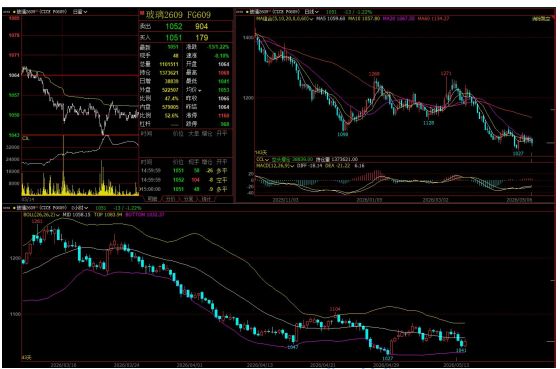Click the 买入 bid price 1051
This screenshot has width=560, height=369.
click(174, 38)
